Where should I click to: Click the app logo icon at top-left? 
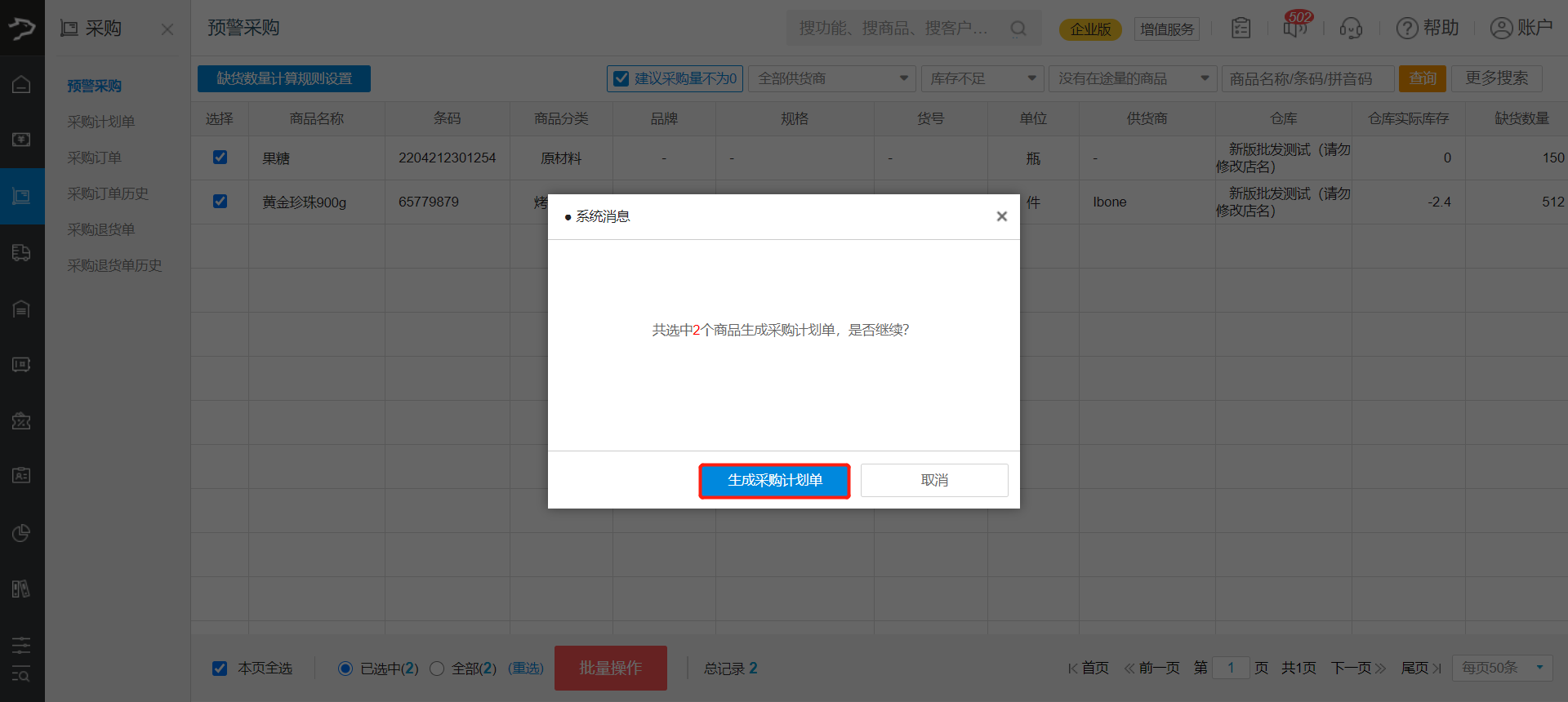[x=22, y=29]
